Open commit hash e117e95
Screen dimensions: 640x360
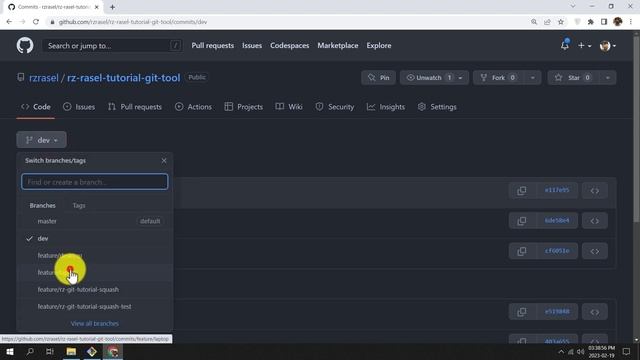(556, 190)
